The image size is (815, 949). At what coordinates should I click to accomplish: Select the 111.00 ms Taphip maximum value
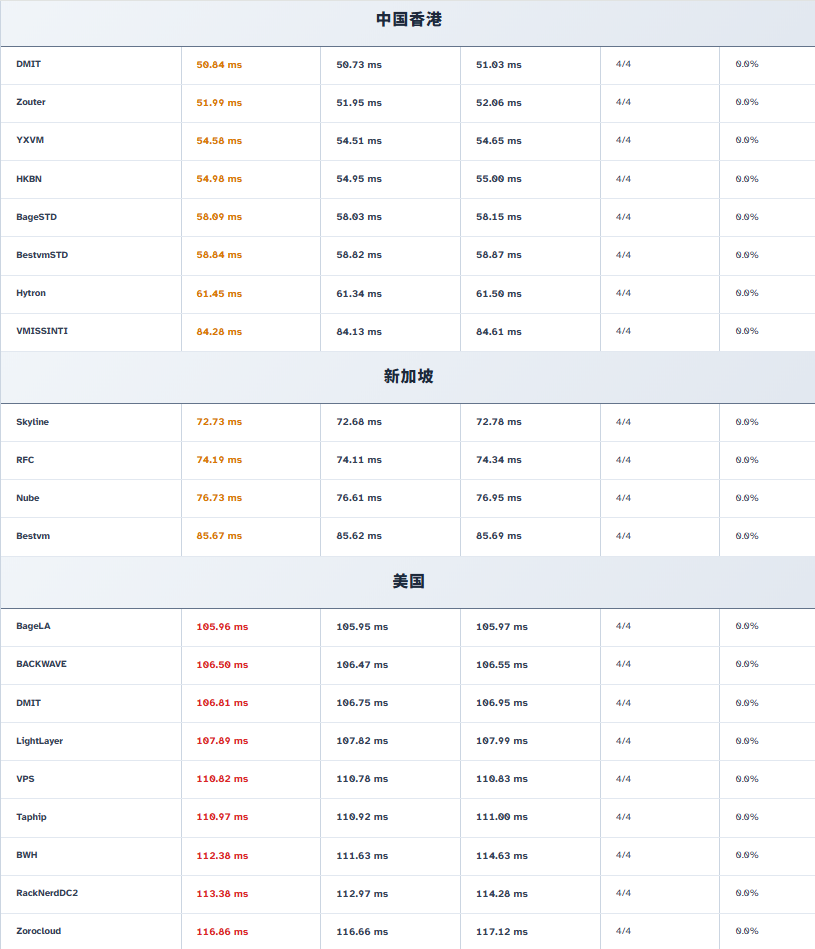501,818
